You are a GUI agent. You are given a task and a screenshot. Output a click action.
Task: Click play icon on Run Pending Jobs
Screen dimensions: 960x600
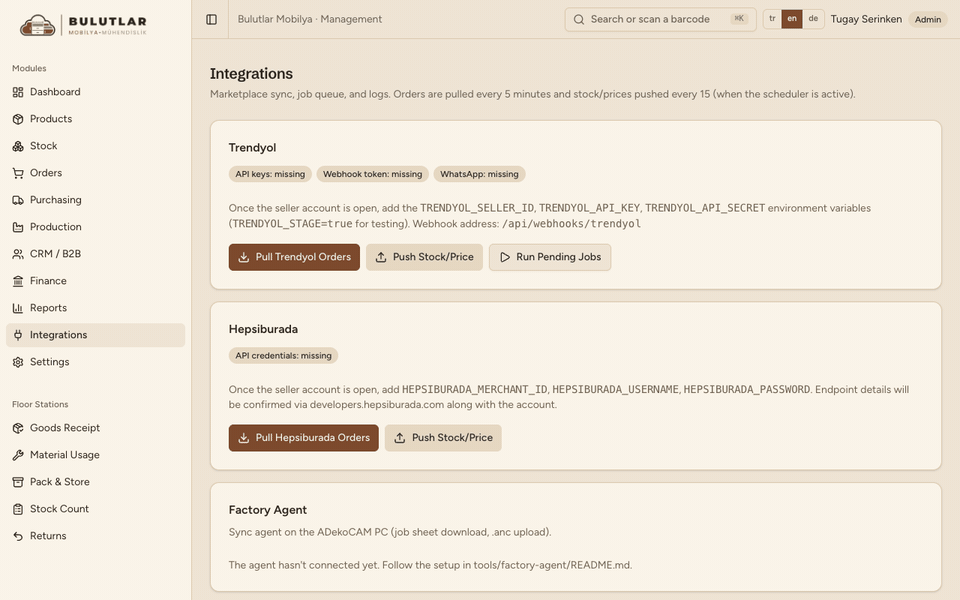point(504,257)
